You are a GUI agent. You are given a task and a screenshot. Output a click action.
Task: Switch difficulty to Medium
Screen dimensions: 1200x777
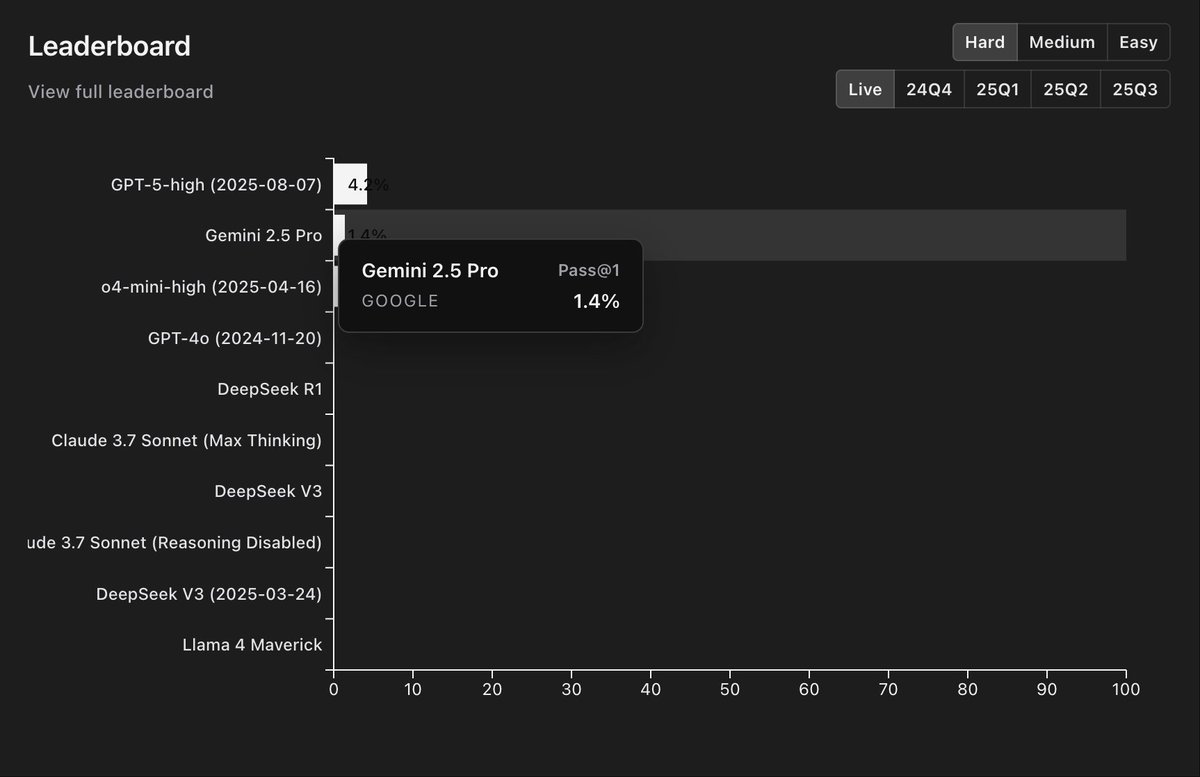click(1062, 42)
